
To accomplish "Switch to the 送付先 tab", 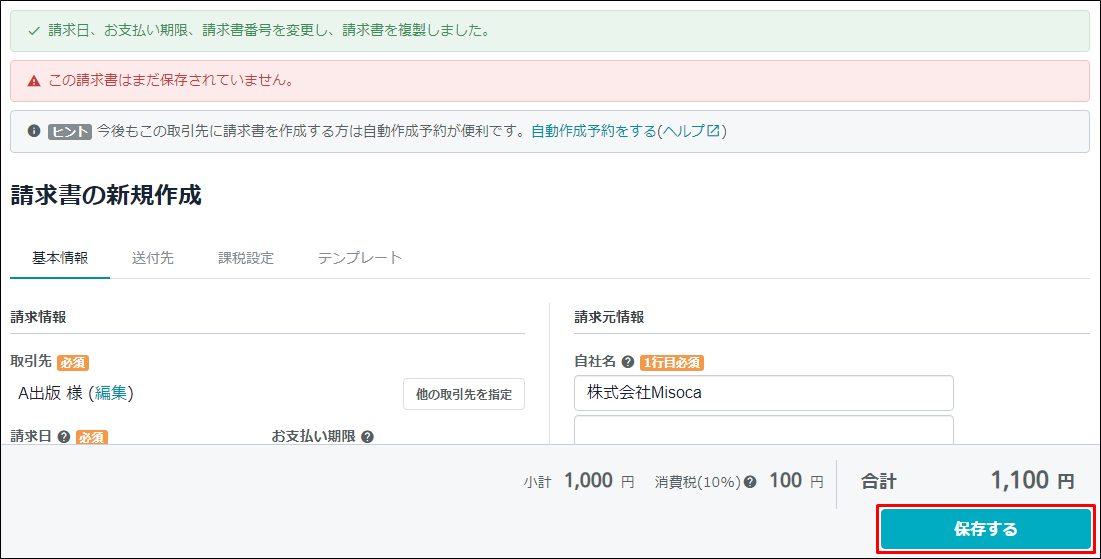I will pos(152,258).
